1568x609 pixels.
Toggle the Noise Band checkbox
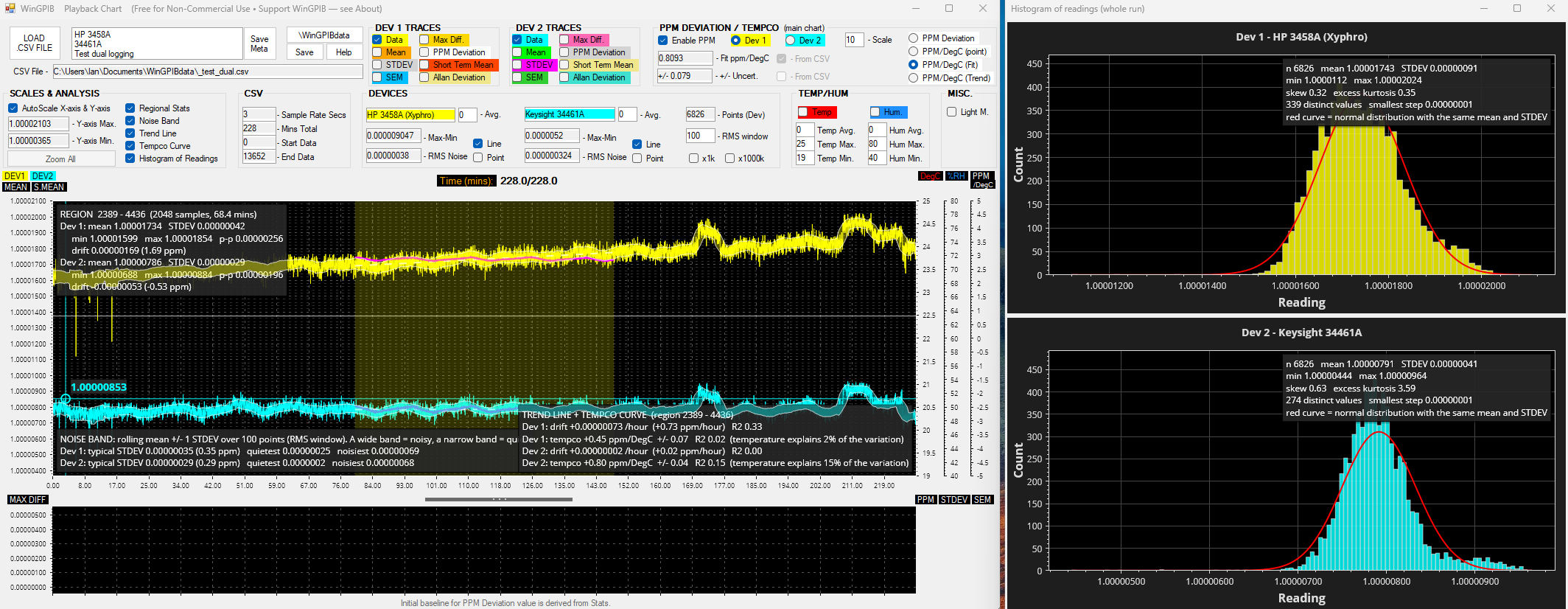(x=130, y=121)
